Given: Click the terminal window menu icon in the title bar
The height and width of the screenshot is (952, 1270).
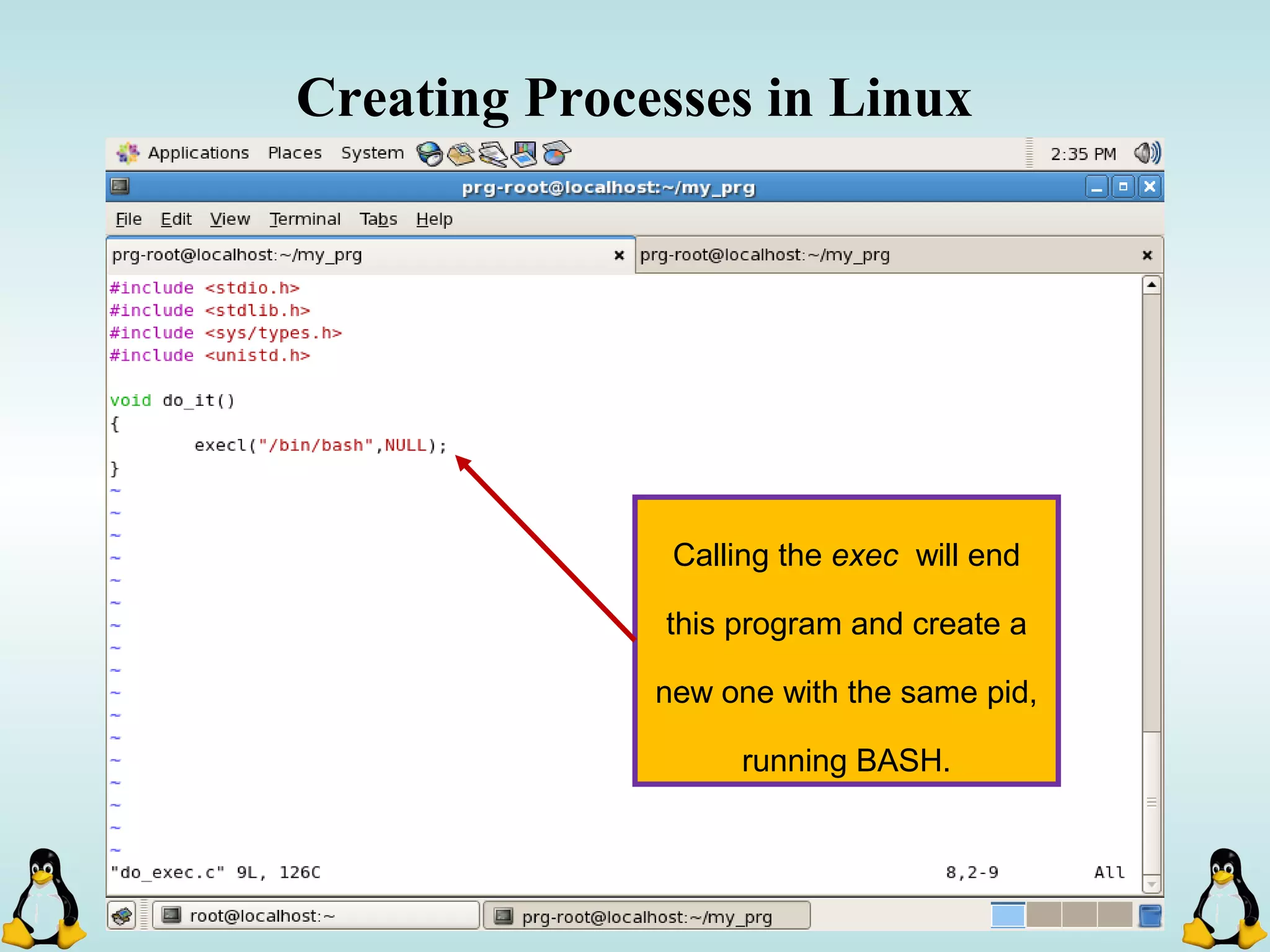Looking at the screenshot, I should pos(120,186).
